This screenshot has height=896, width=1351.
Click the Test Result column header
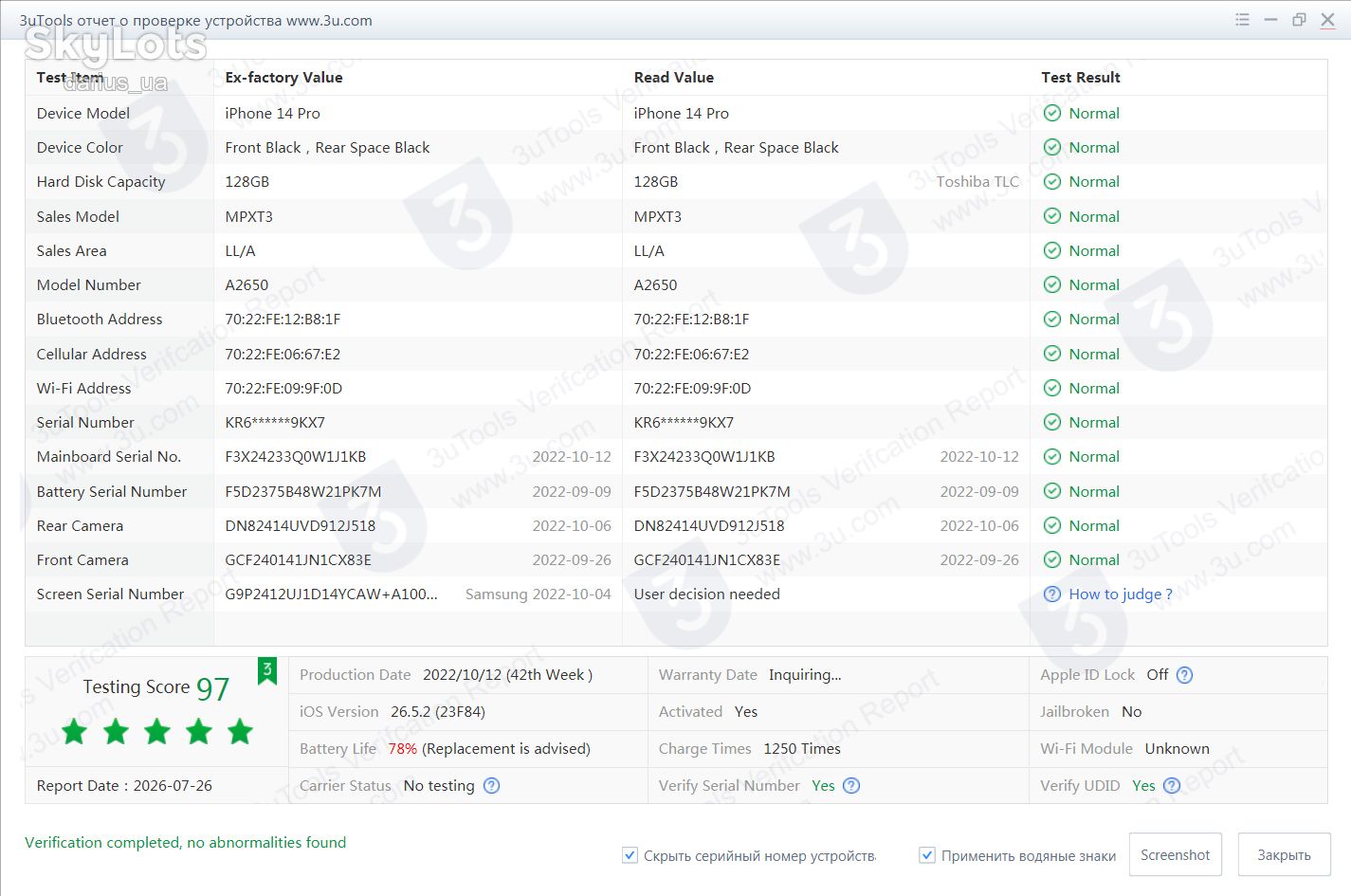click(x=1080, y=78)
